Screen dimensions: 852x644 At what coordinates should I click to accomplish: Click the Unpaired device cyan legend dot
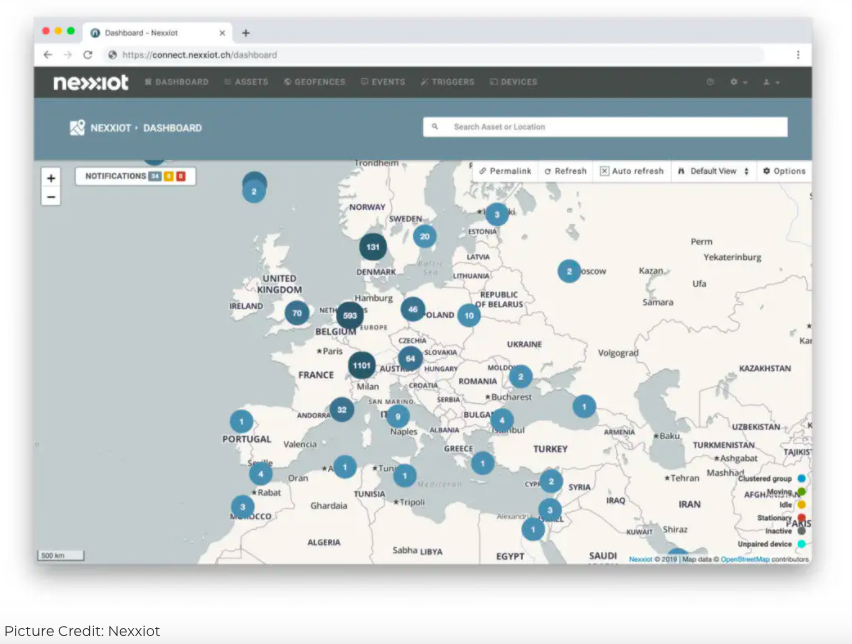coord(801,543)
